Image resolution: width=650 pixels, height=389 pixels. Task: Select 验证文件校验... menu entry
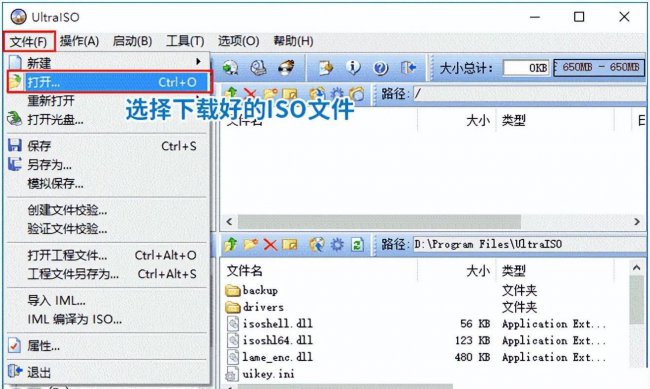point(107,229)
